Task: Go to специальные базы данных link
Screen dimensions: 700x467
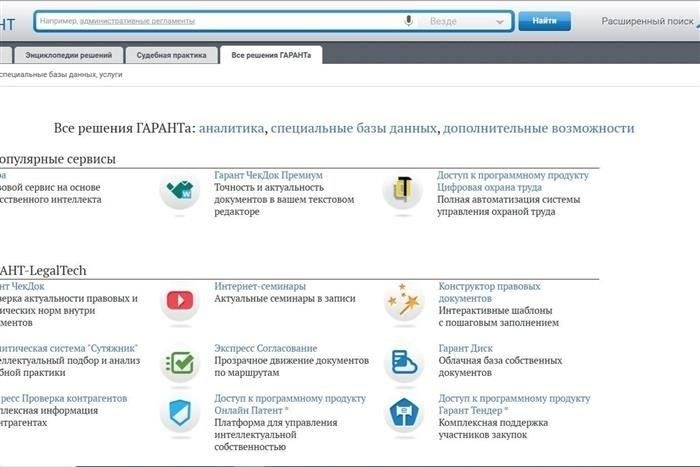Action: [x=354, y=128]
